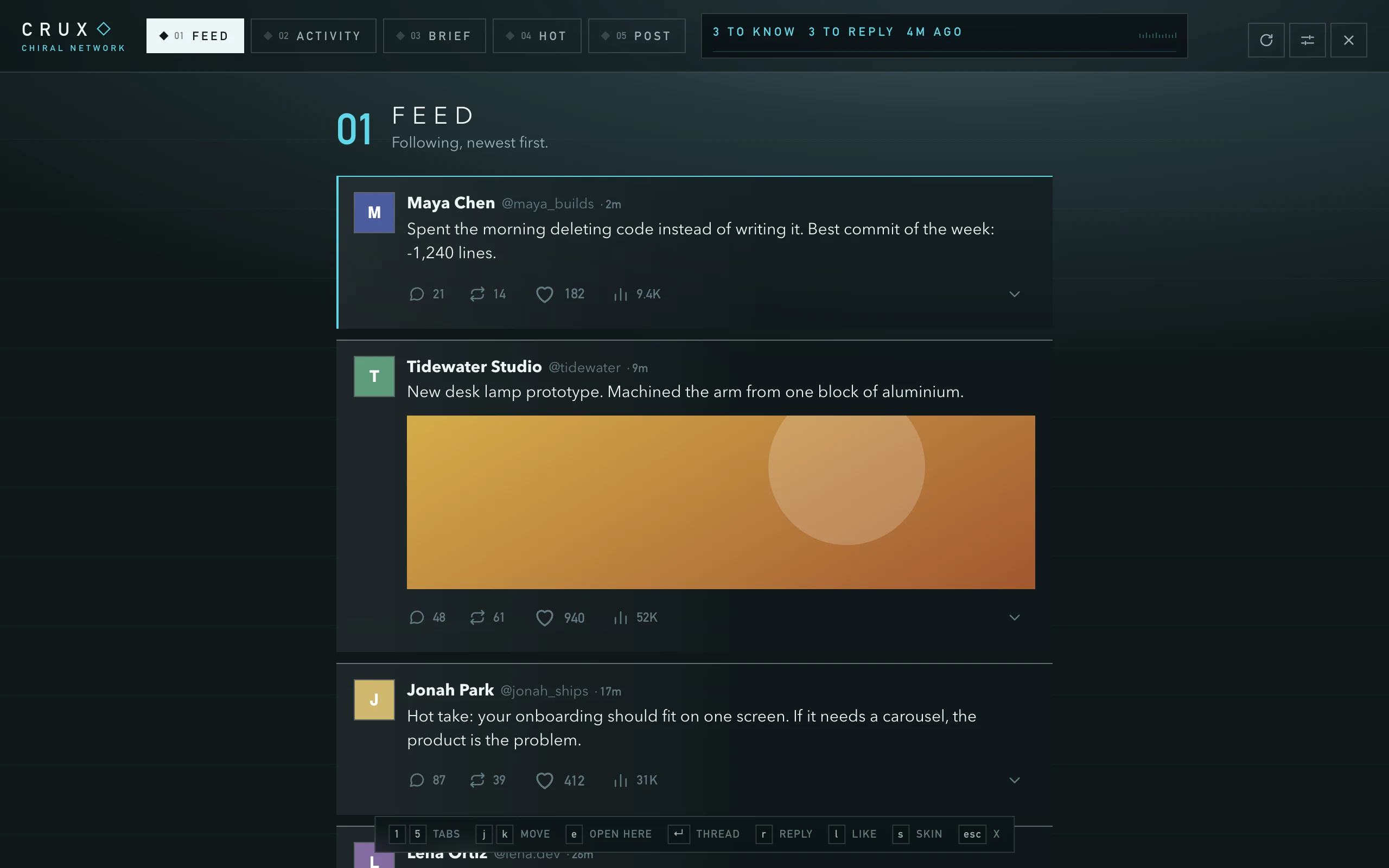Screen dimensions: 1389x868
Task: Switch to the 01 Feed tab
Action: (195, 36)
